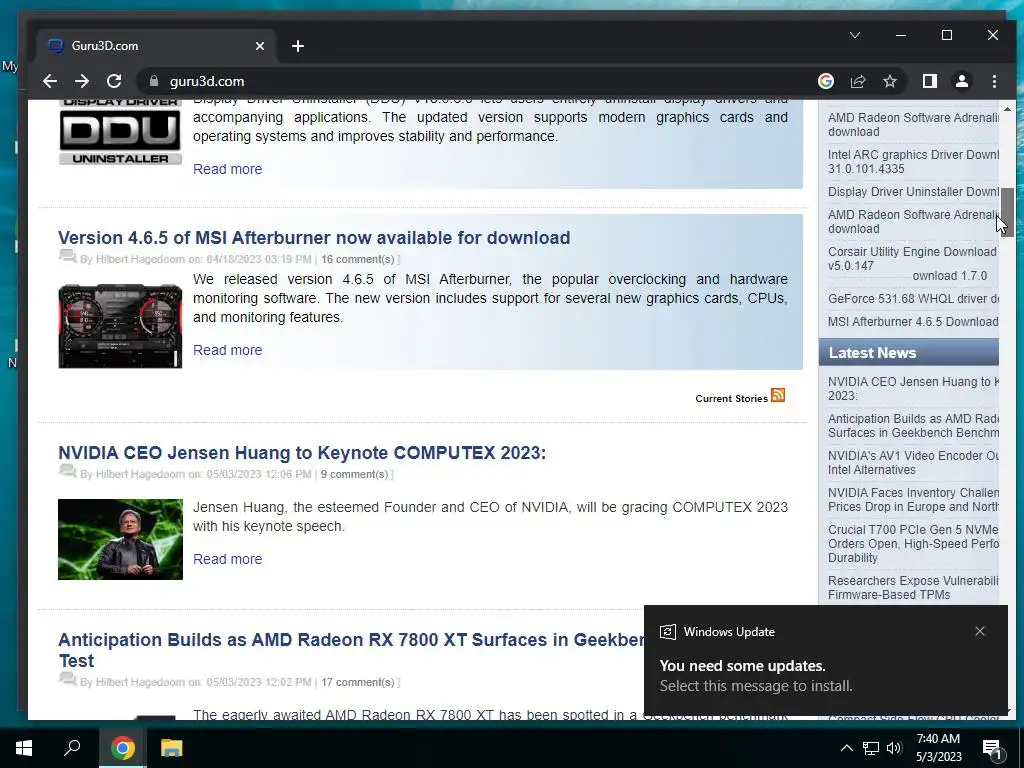The image size is (1024, 768).
Task: Click the DDU Uninstaller thumbnail image
Action: tap(120, 131)
